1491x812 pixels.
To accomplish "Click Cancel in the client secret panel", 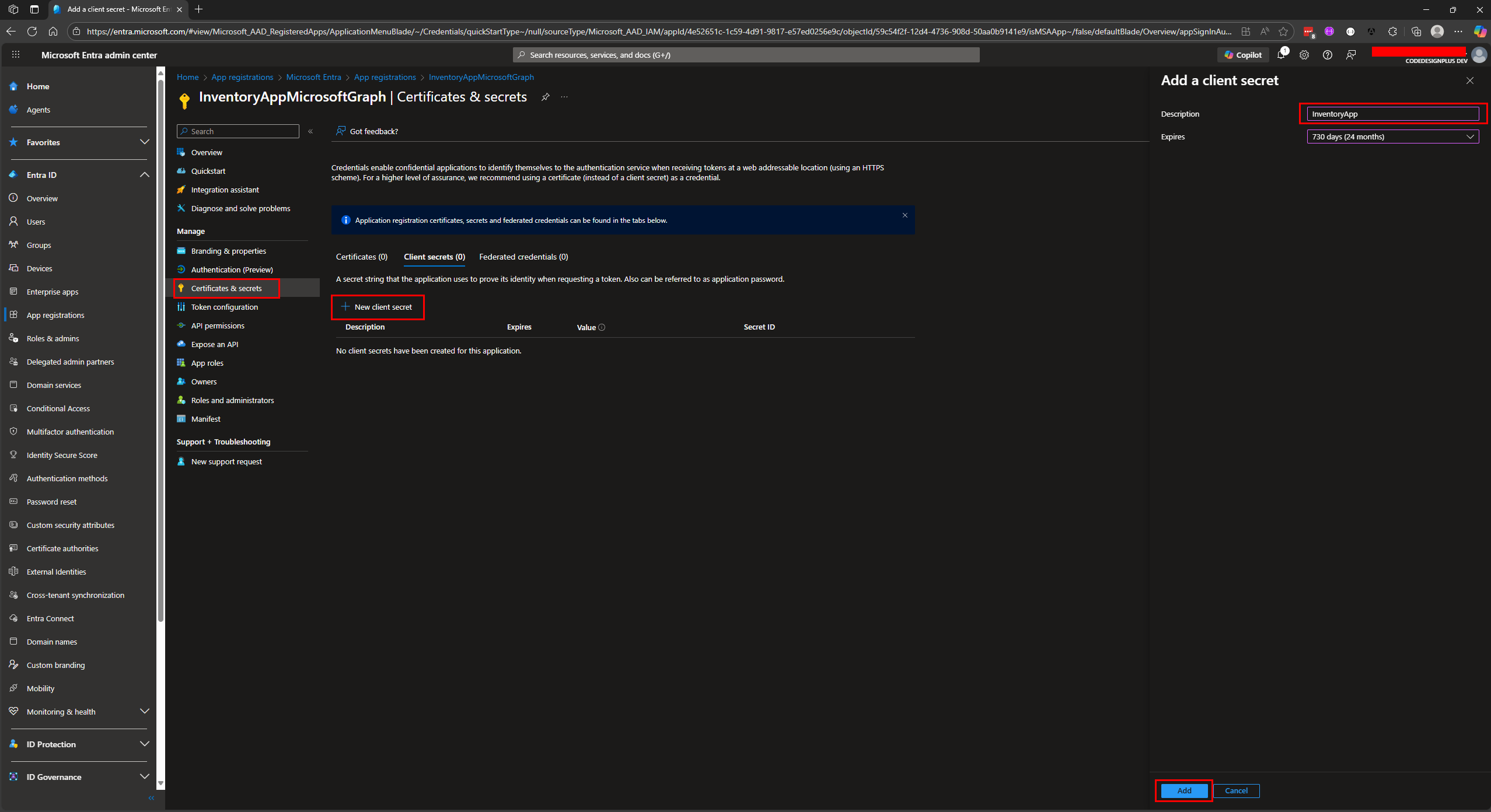I will pos(1236,790).
